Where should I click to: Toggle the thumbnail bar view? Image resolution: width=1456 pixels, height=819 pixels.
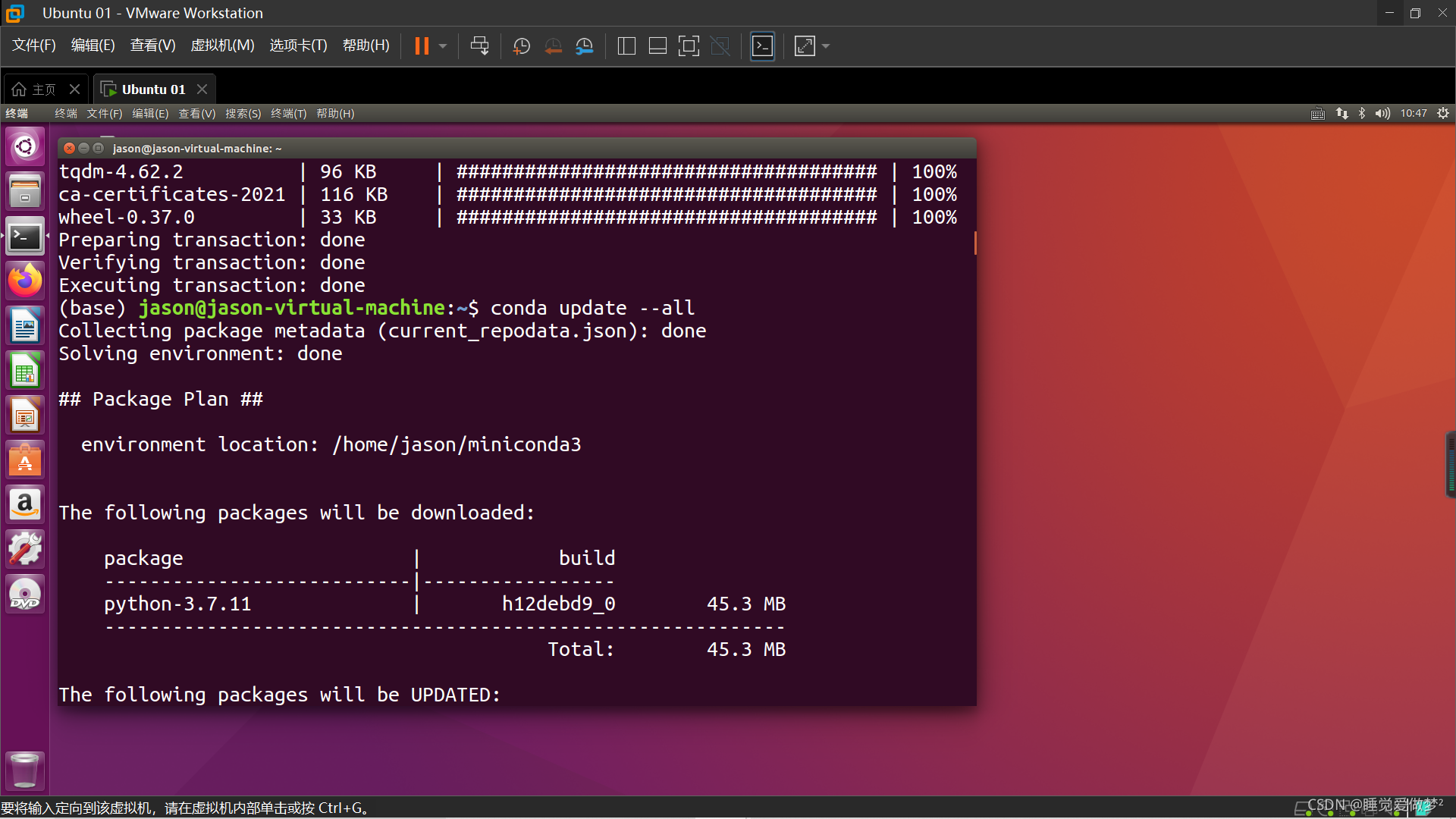657,46
